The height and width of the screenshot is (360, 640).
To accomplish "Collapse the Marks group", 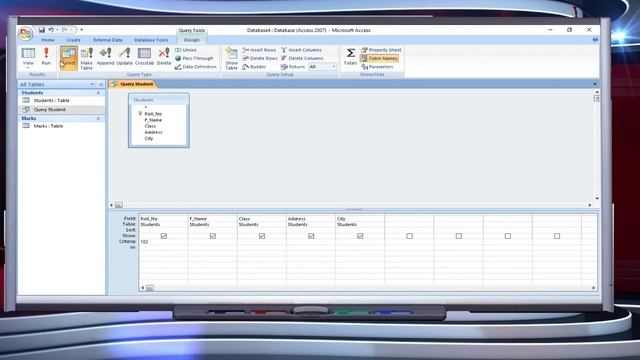I will [98, 118].
